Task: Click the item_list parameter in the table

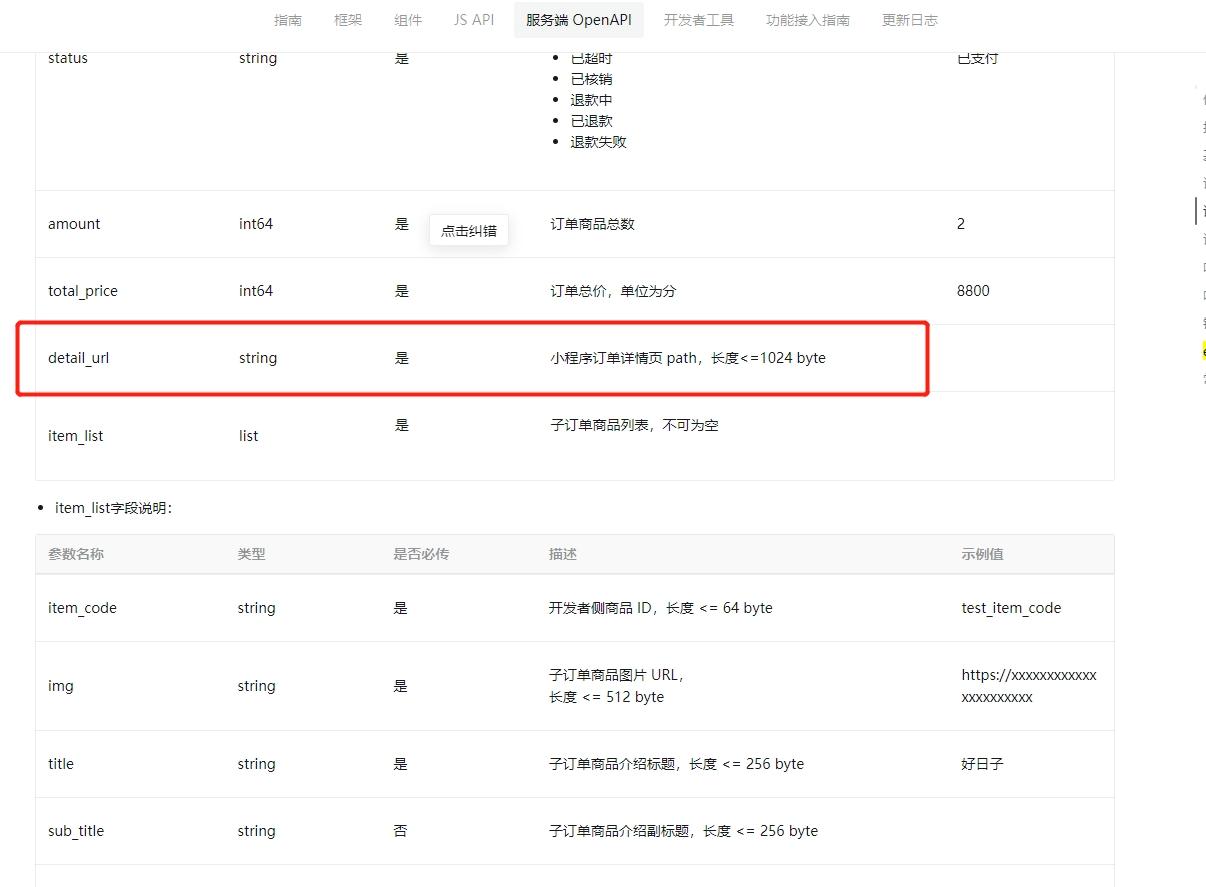Action: pos(76,436)
